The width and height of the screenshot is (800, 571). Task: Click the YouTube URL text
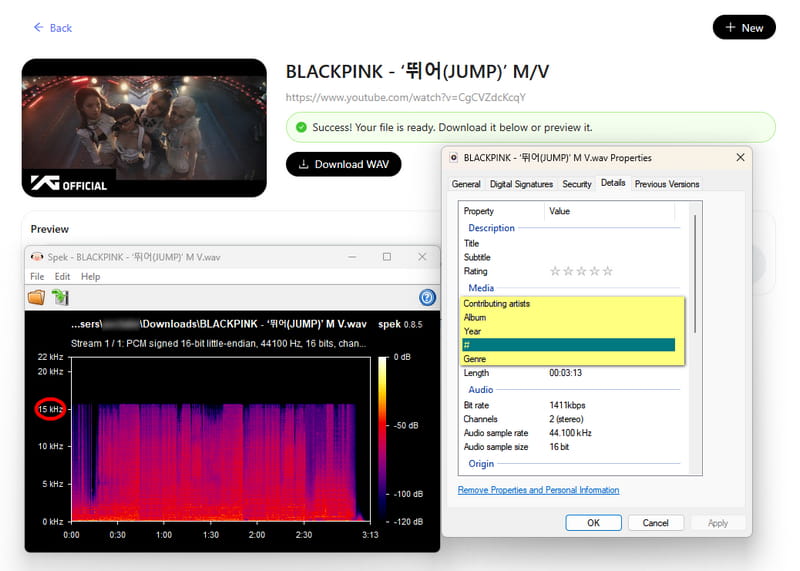coord(406,97)
